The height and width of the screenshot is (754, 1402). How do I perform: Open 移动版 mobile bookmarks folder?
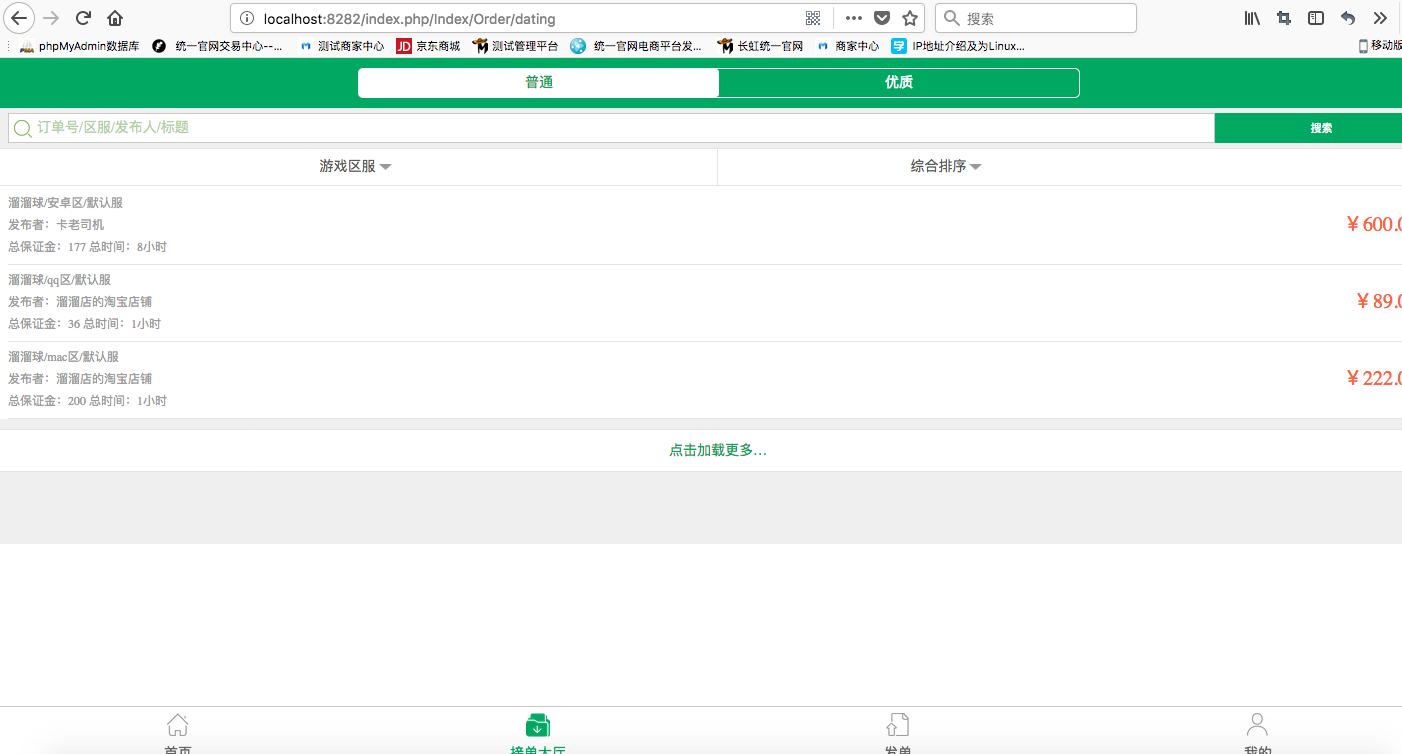coord(1380,46)
